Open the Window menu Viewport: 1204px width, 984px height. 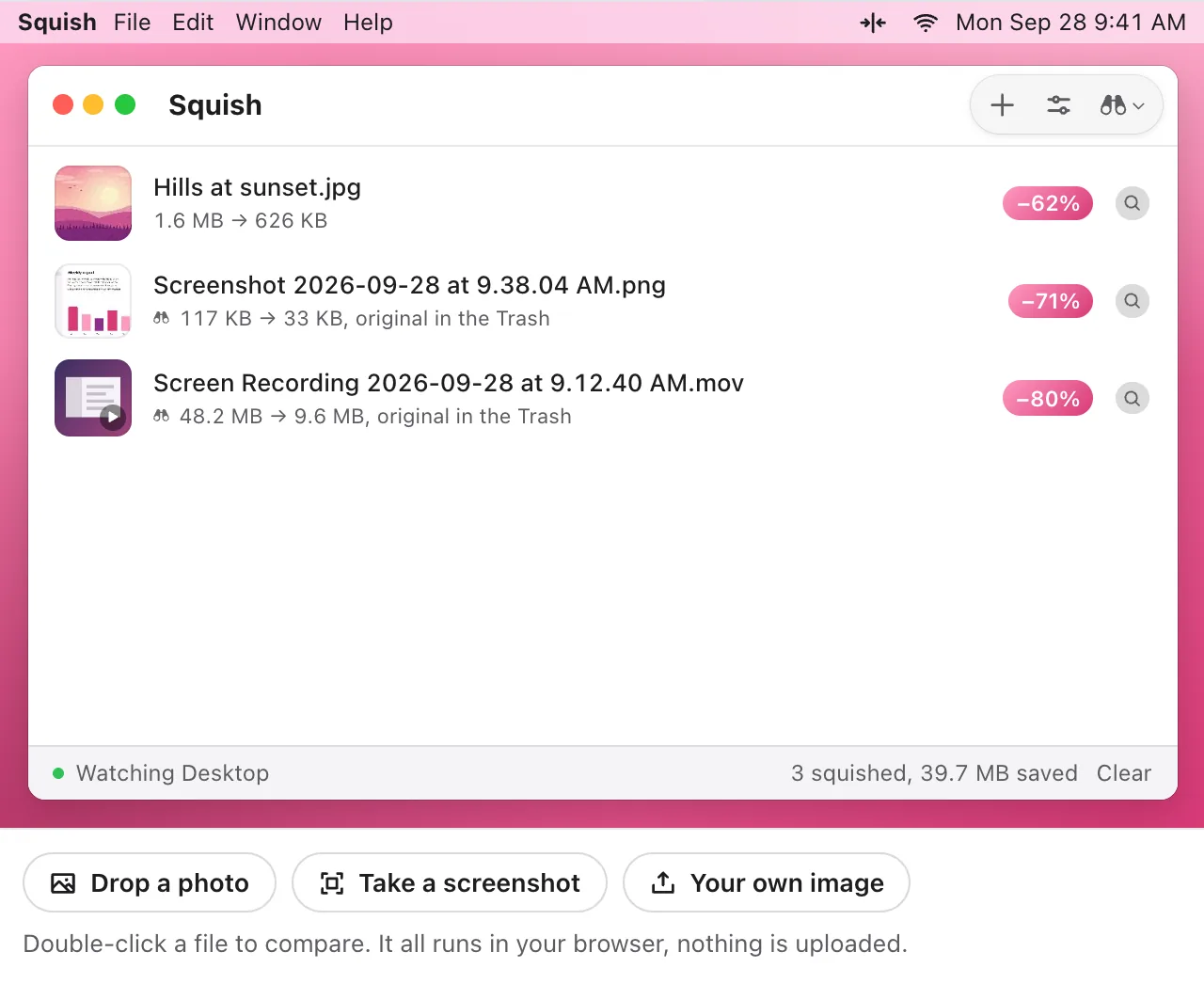pos(278,23)
